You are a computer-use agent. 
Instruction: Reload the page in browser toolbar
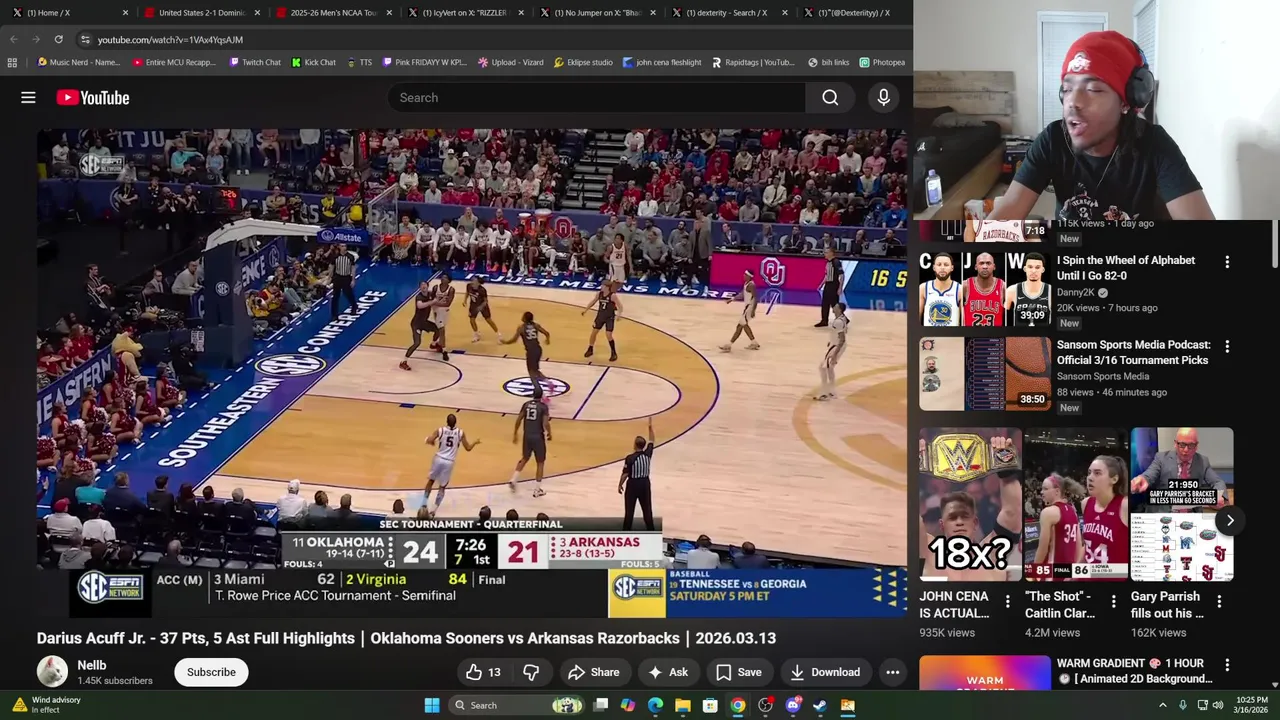pyautogui.click(x=58, y=39)
